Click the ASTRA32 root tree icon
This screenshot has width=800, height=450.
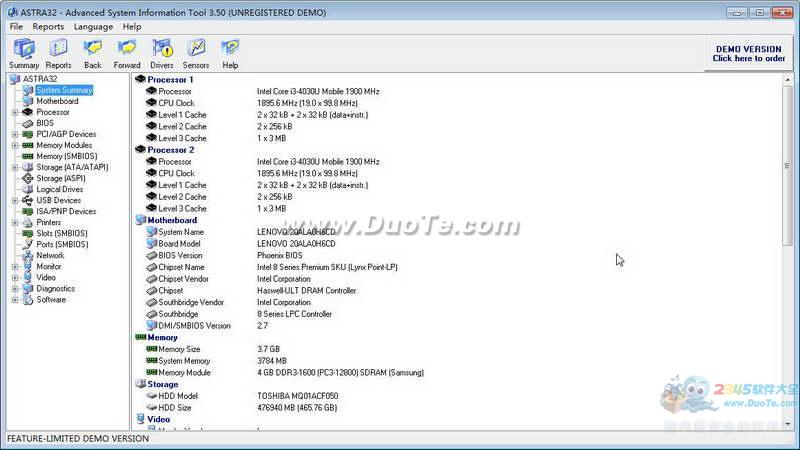15,79
